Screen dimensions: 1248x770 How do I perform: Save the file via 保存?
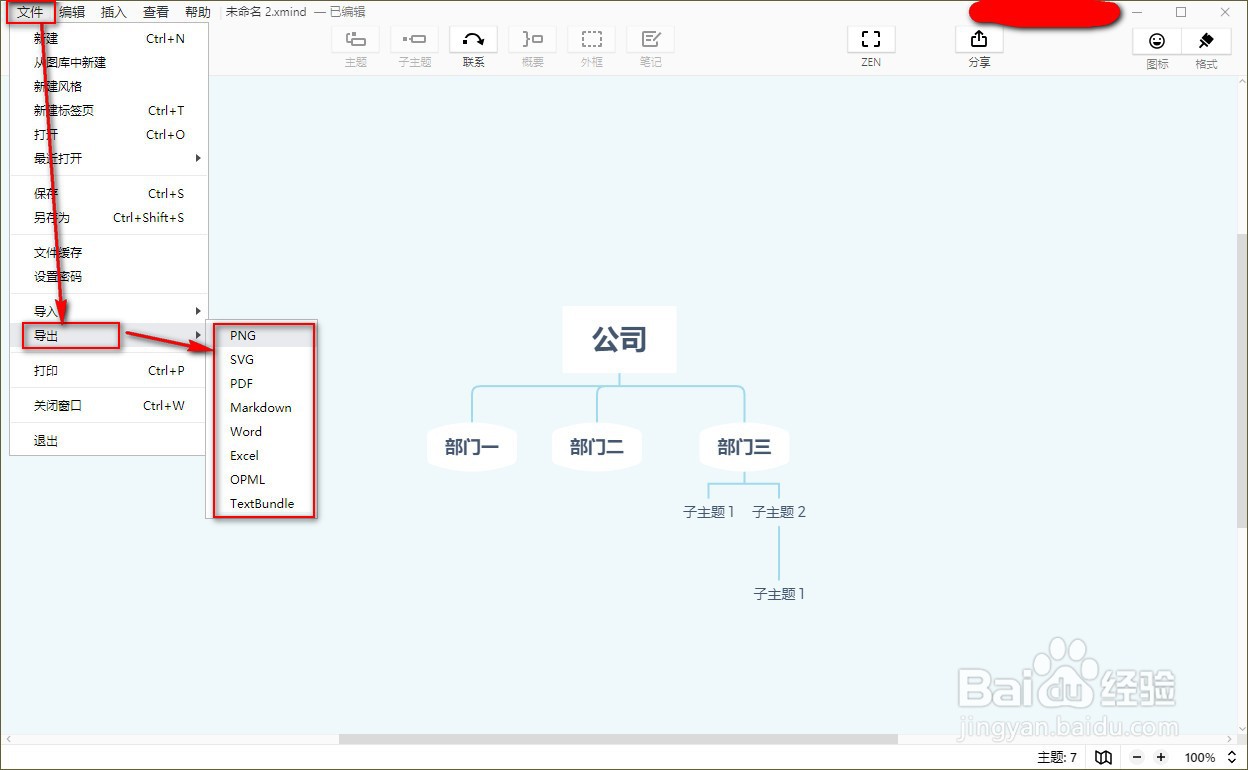[45, 193]
